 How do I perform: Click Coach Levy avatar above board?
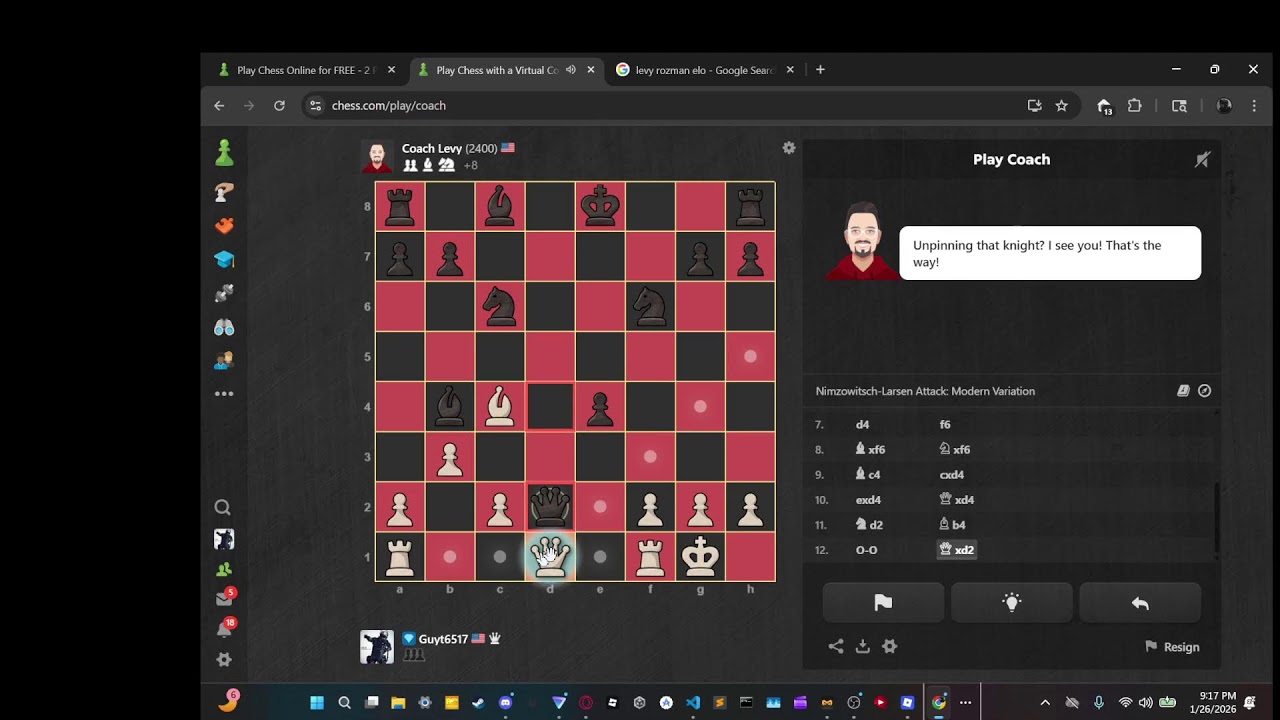377,157
